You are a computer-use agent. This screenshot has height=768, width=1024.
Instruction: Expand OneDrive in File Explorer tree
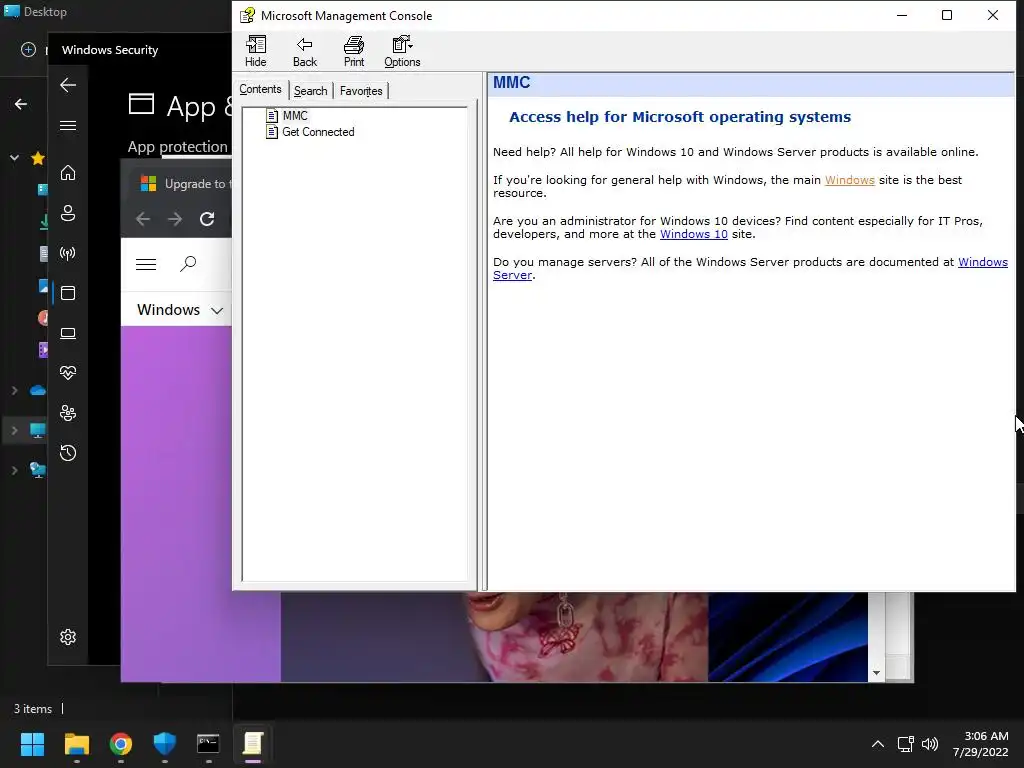[x=14, y=391]
